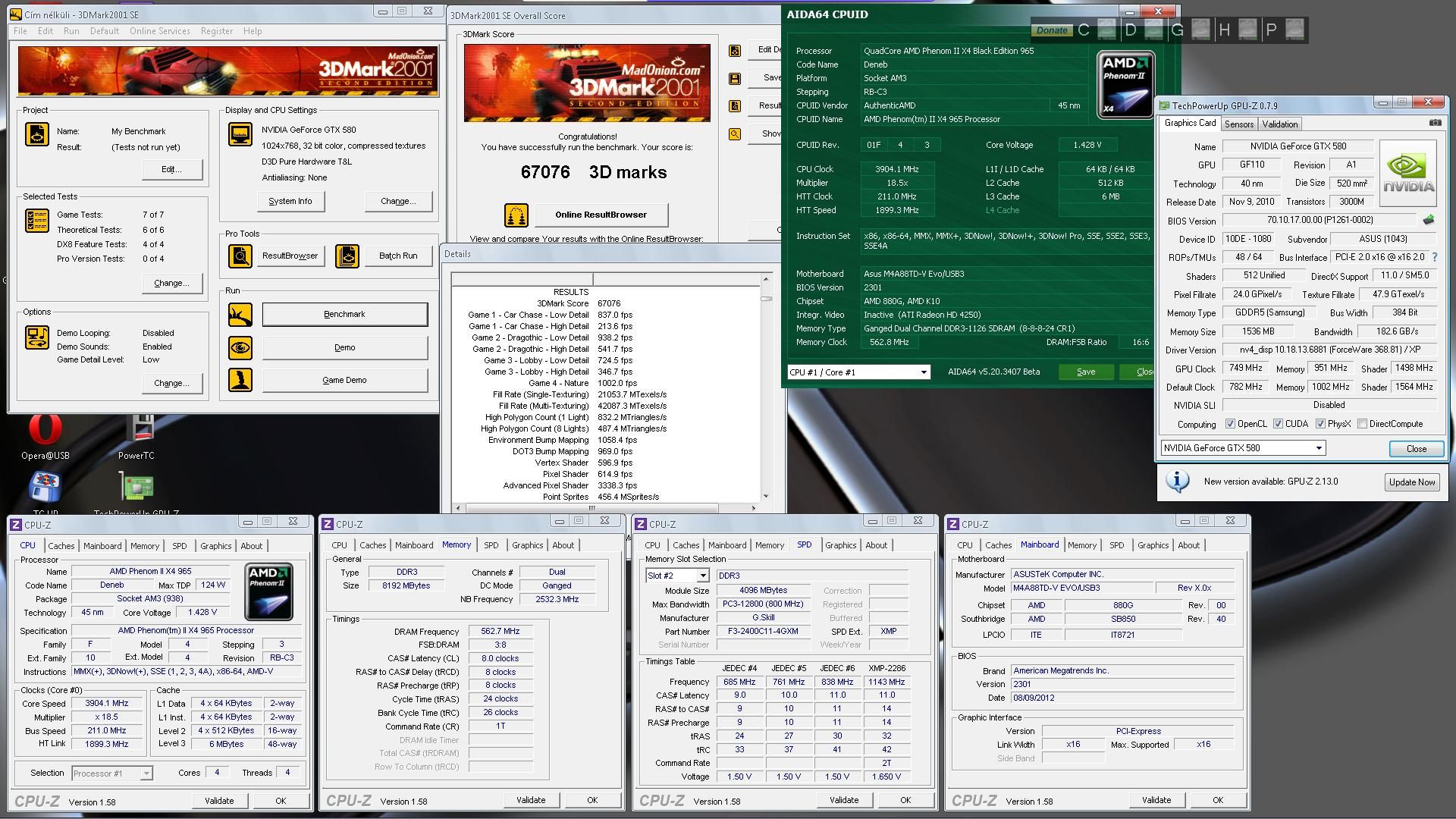Click the Benchmark run icon
This screenshot has height=819, width=1456.
(240, 315)
